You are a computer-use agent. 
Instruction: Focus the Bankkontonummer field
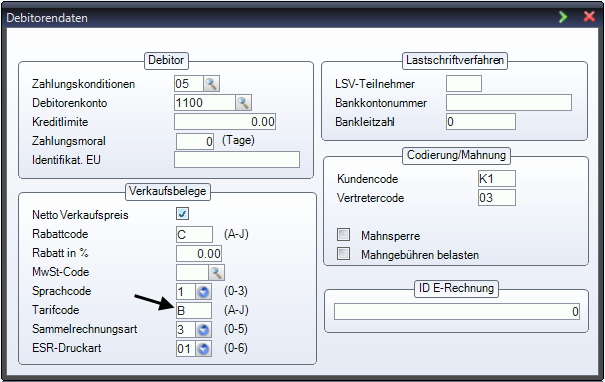click(x=509, y=103)
